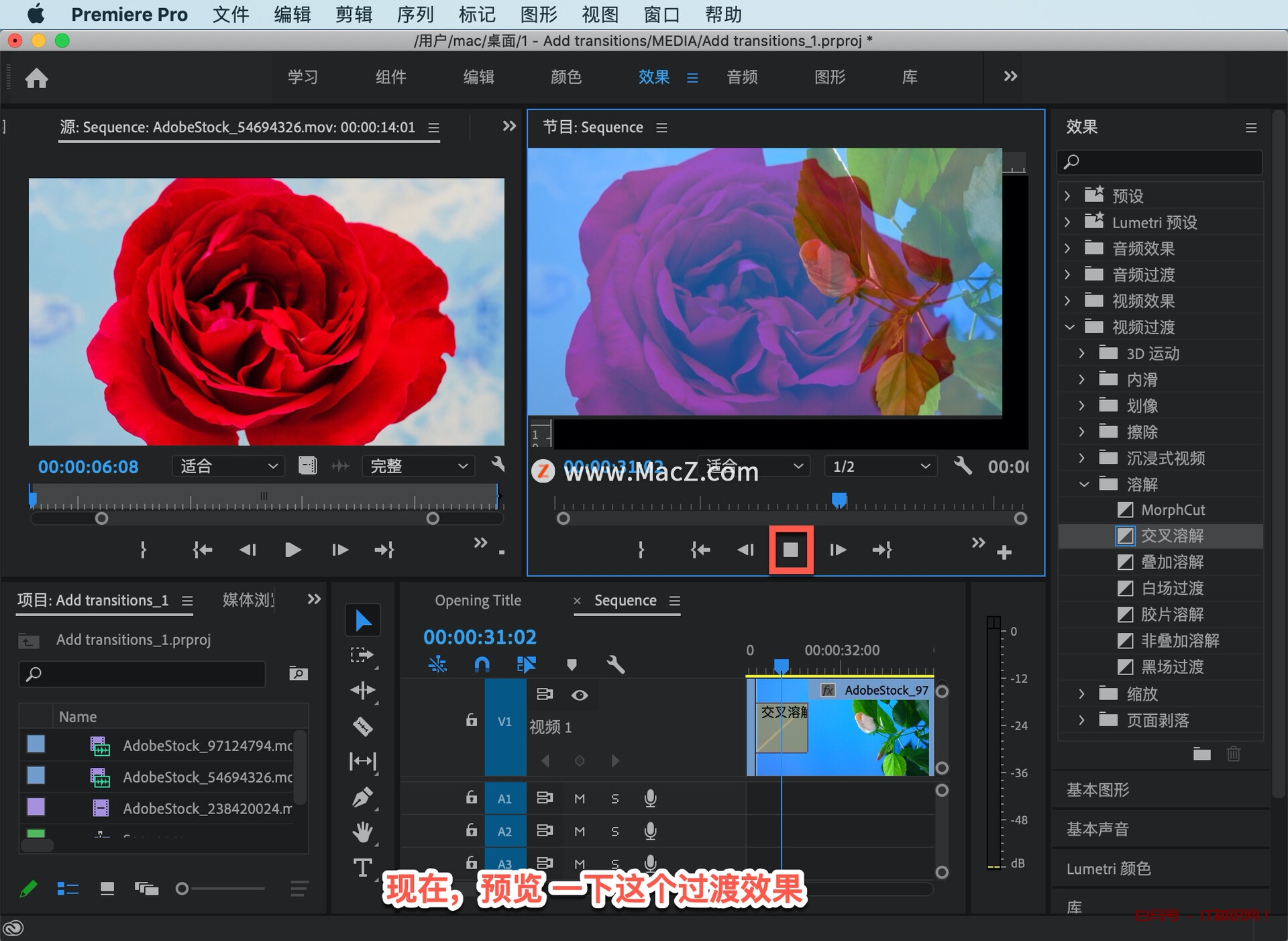This screenshot has width=1288, height=941.
Task: Click the Home icon
Action: 37,78
